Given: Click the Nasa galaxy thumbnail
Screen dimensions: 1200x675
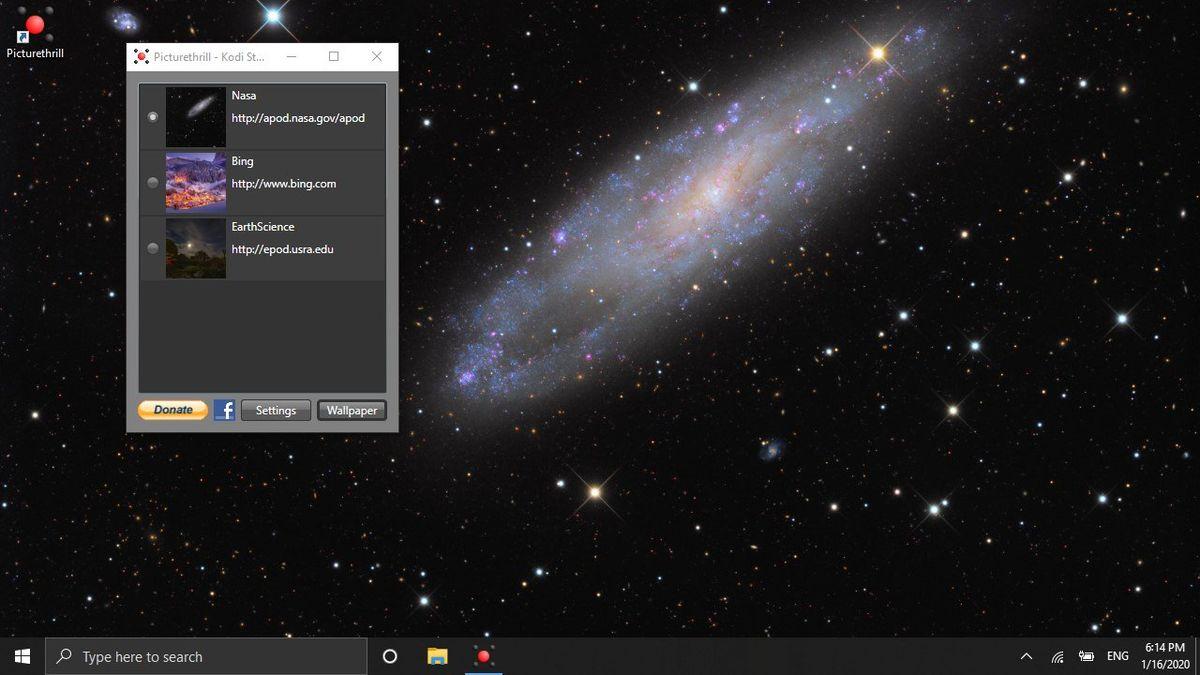Looking at the screenshot, I should pos(196,117).
